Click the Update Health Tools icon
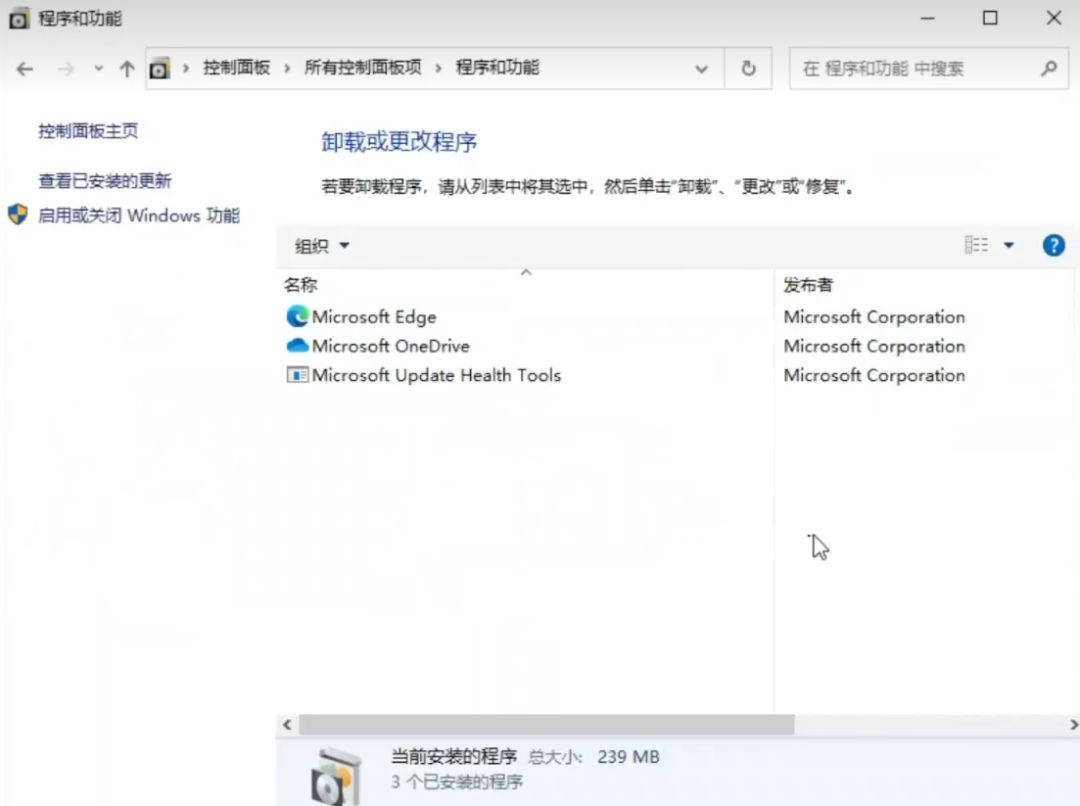This screenshot has height=806, width=1080. pos(298,375)
